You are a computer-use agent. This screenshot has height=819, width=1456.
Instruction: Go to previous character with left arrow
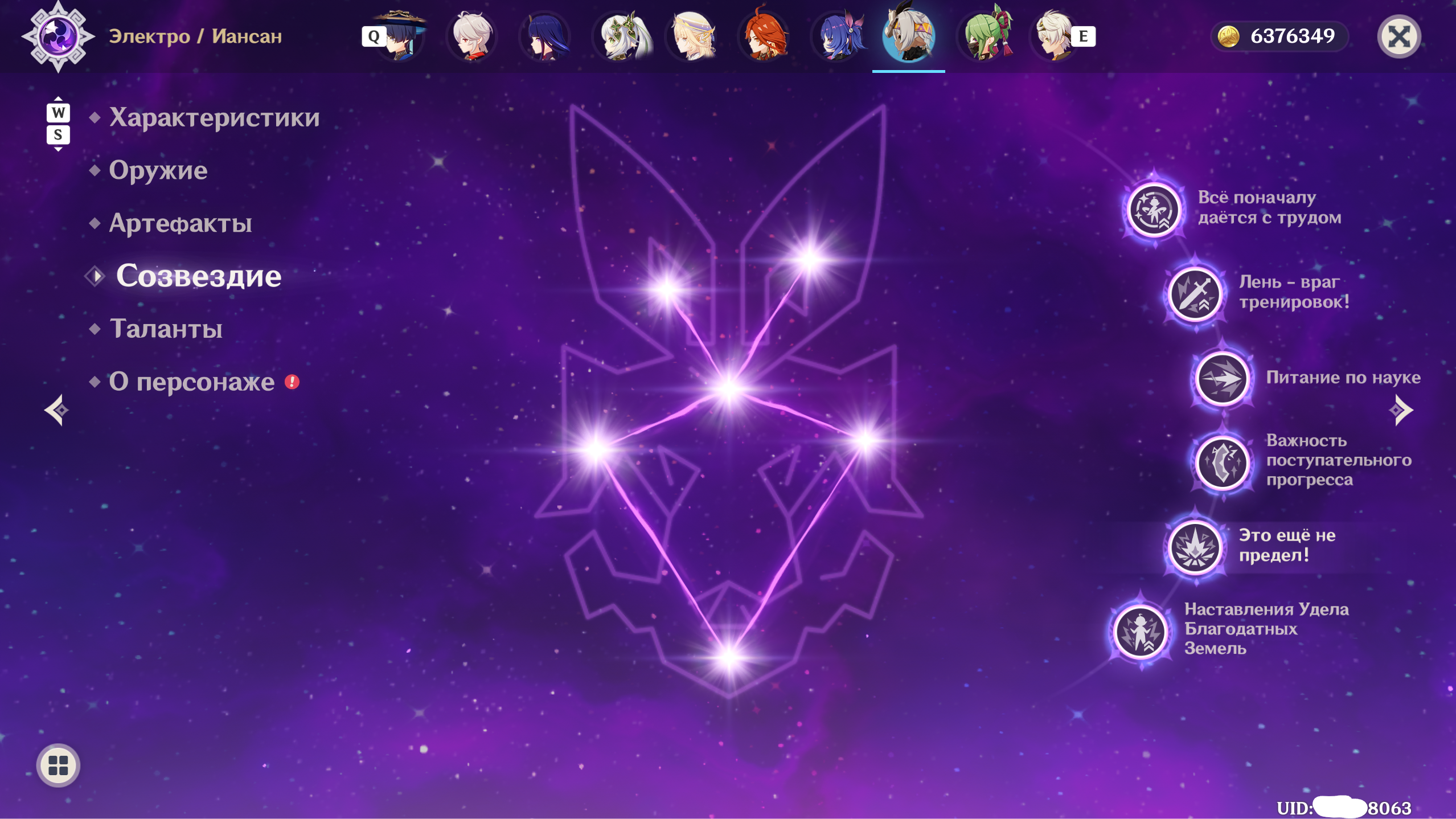[x=57, y=410]
